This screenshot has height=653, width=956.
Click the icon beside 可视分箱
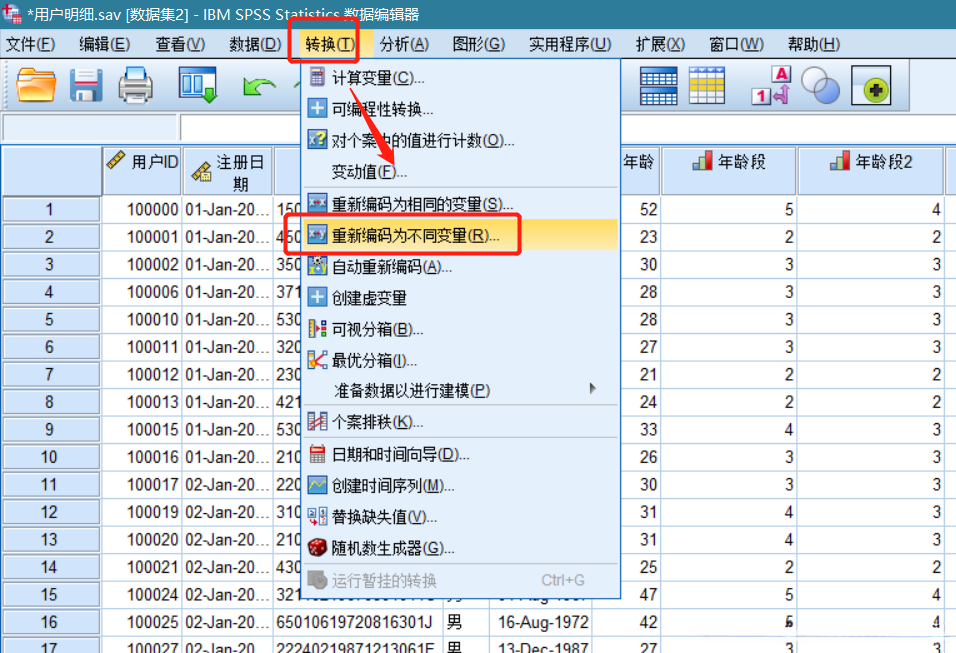pos(317,329)
